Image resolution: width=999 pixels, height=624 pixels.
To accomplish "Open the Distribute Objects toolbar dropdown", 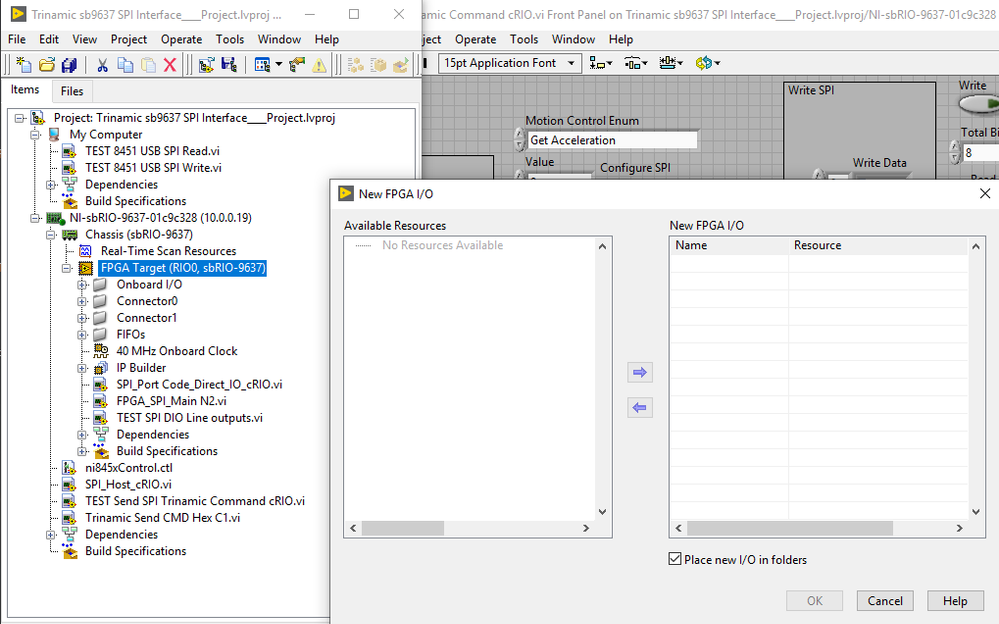I will pyautogui.click(x=636, y=62).
